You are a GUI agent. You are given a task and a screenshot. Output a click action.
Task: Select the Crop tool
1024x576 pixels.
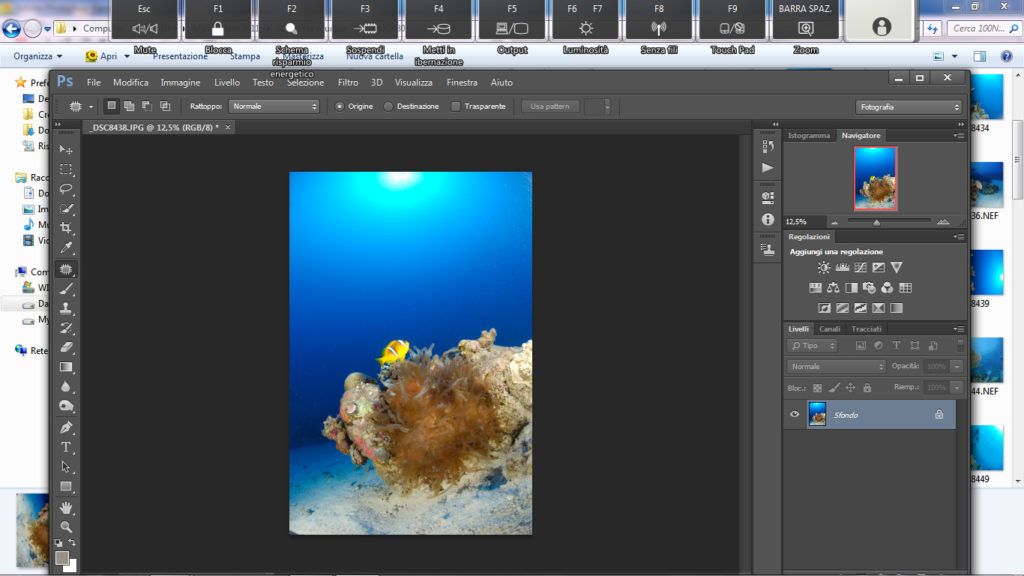66,228
